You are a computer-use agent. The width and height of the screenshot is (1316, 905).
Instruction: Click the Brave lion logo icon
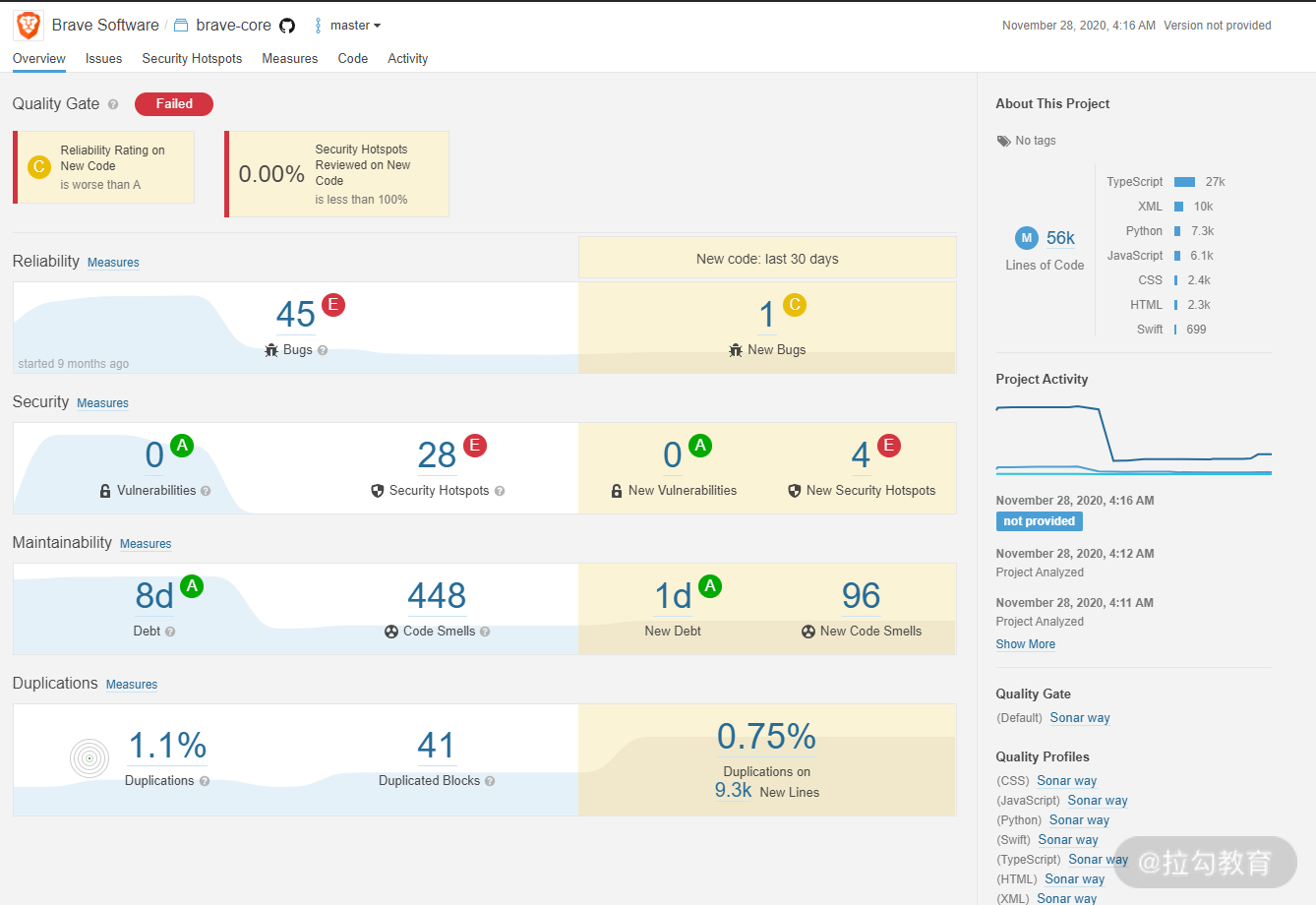(x=28, y=26)
